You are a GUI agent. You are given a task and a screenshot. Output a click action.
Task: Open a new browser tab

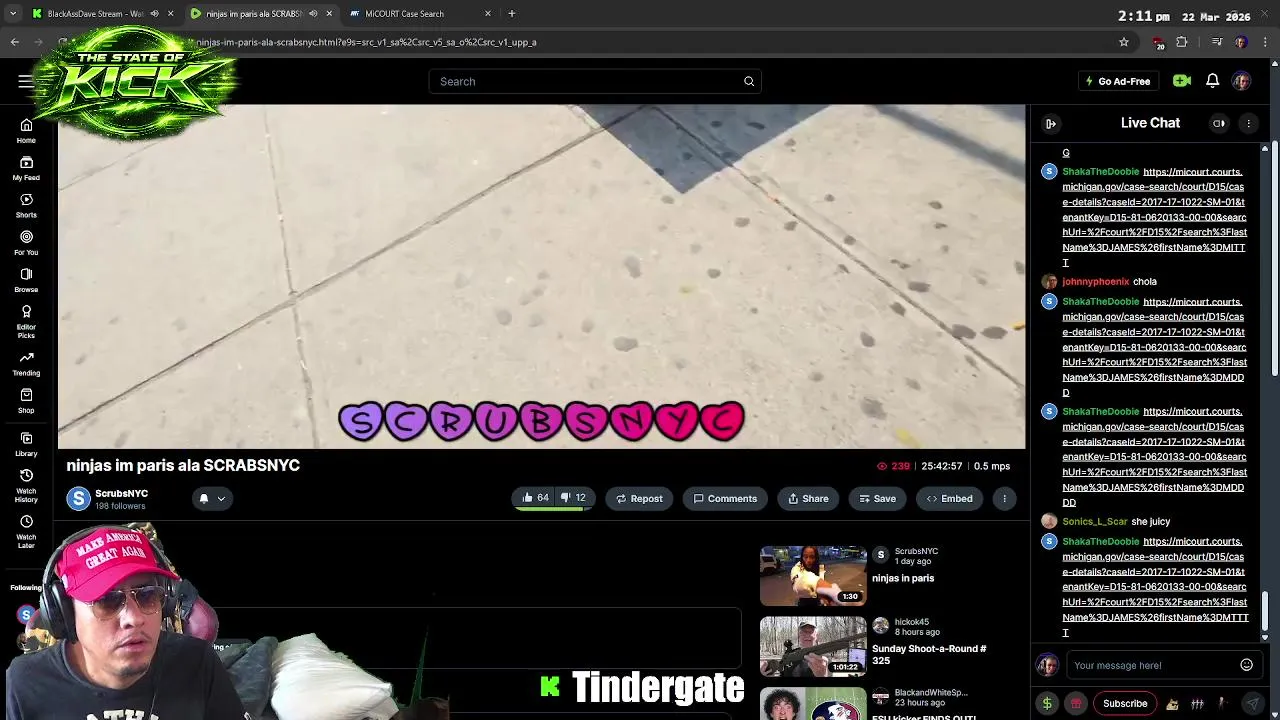pos(511,14)
